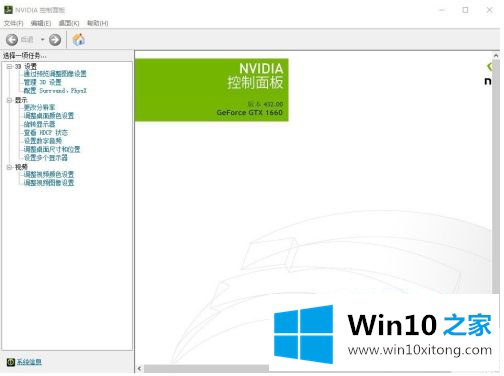The height and width of the screenshot is (376, 504).
Task: Open the 帮助(H) menu
Action: click(x=97, y=23)
